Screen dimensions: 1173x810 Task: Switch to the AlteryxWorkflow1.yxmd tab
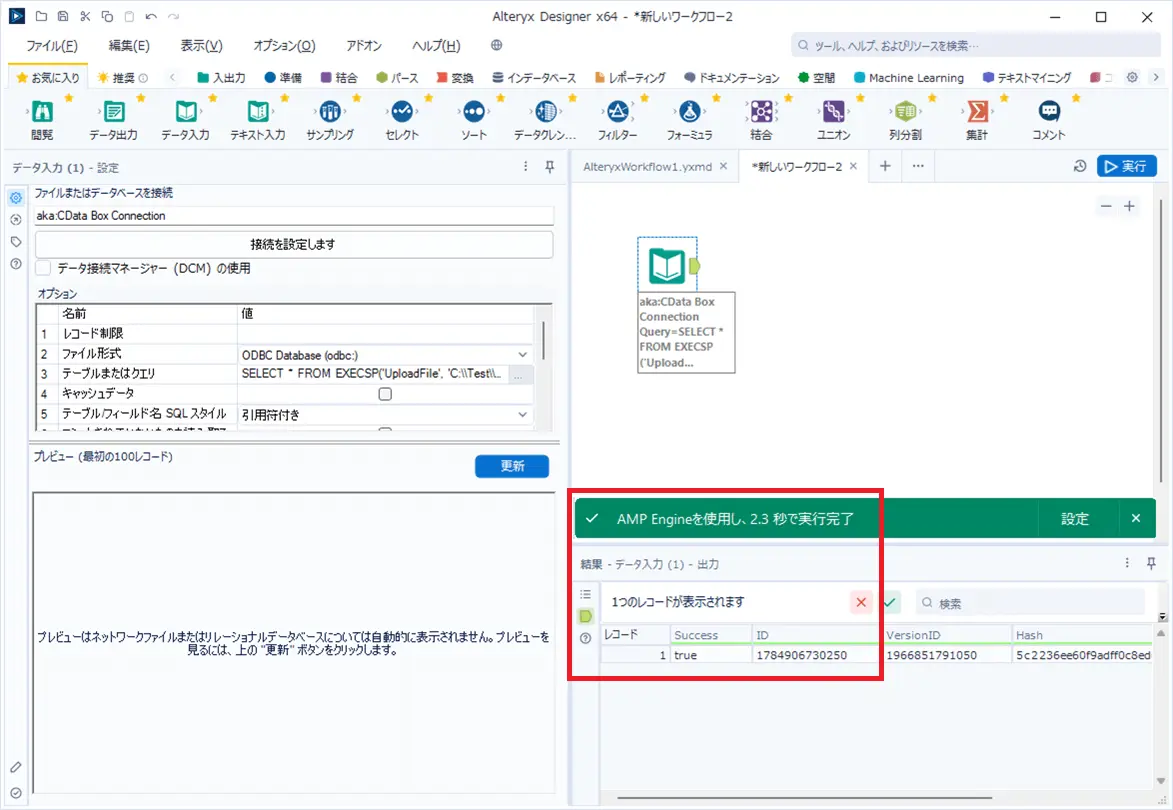coord(648,167)
